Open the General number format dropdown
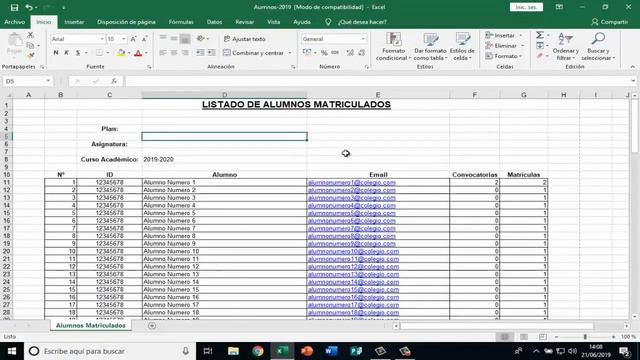The image size is (640, 360). pyautogui.click(x=363, y=39)
